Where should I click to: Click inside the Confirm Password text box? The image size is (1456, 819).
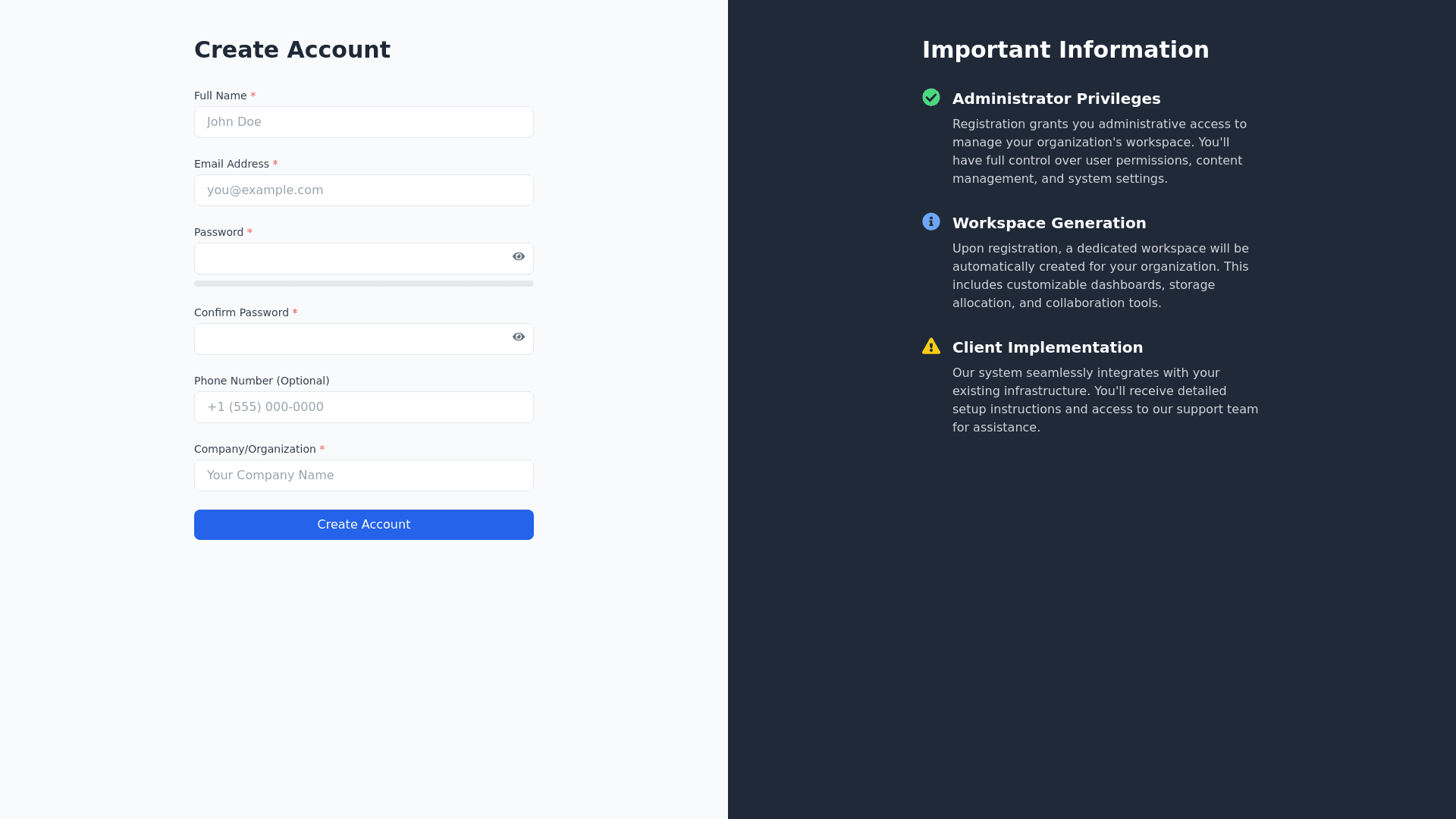pyautogui.click(x=349, y=339)
